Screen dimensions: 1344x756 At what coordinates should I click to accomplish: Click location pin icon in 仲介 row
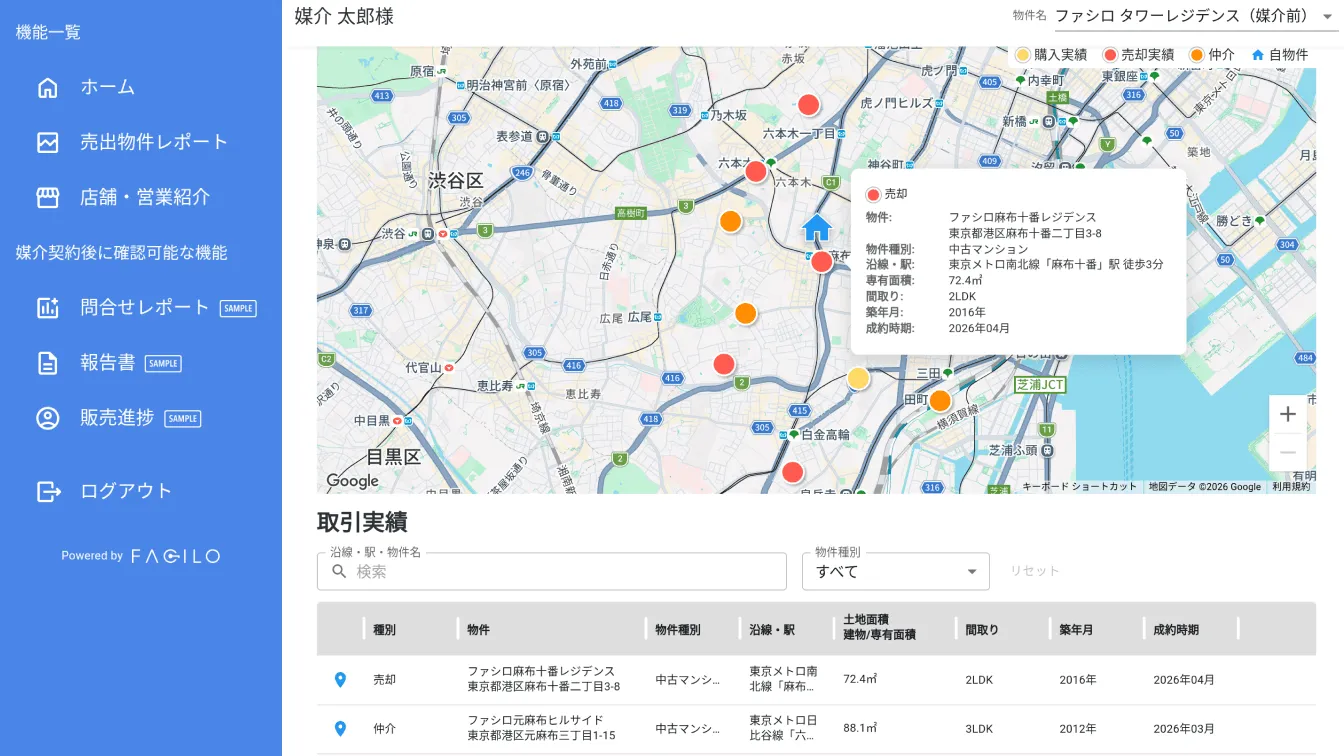tap(340, 729)
